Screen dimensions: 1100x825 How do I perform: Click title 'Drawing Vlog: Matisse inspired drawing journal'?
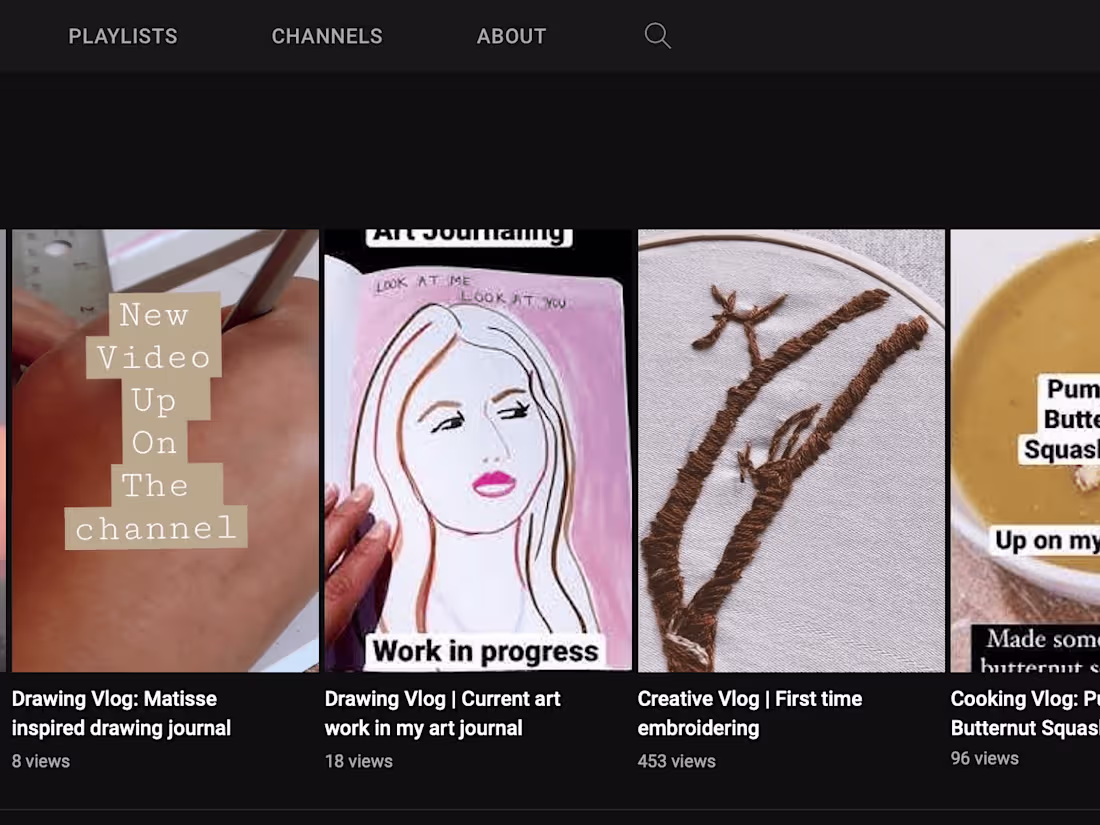[x=121, y=713]
